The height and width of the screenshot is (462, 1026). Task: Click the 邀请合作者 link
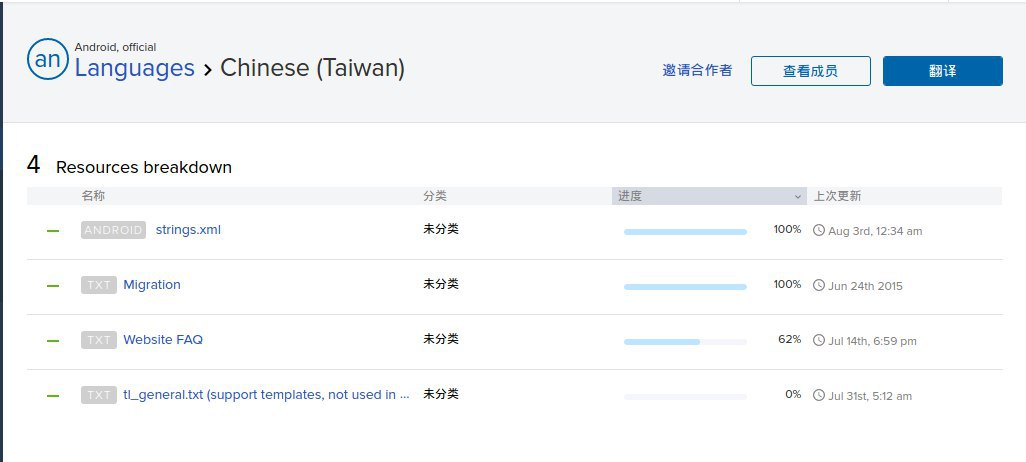(x=697, y=71)
